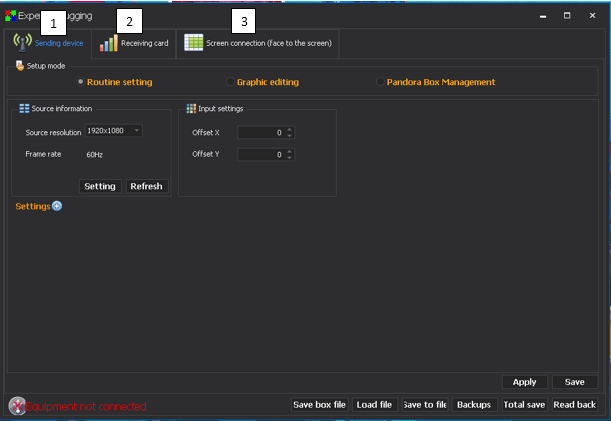The image size is (611, 421).
Task: Switch to the Receiving card tab
Action: pyautogui.click(x=143, y=43)
